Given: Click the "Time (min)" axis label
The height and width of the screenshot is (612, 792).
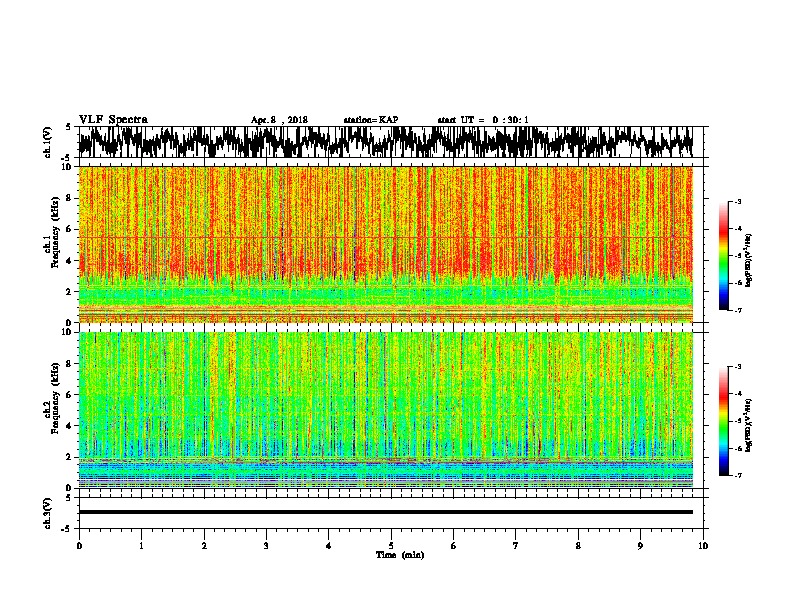Looking at the screenshot, I should point(400,555).
